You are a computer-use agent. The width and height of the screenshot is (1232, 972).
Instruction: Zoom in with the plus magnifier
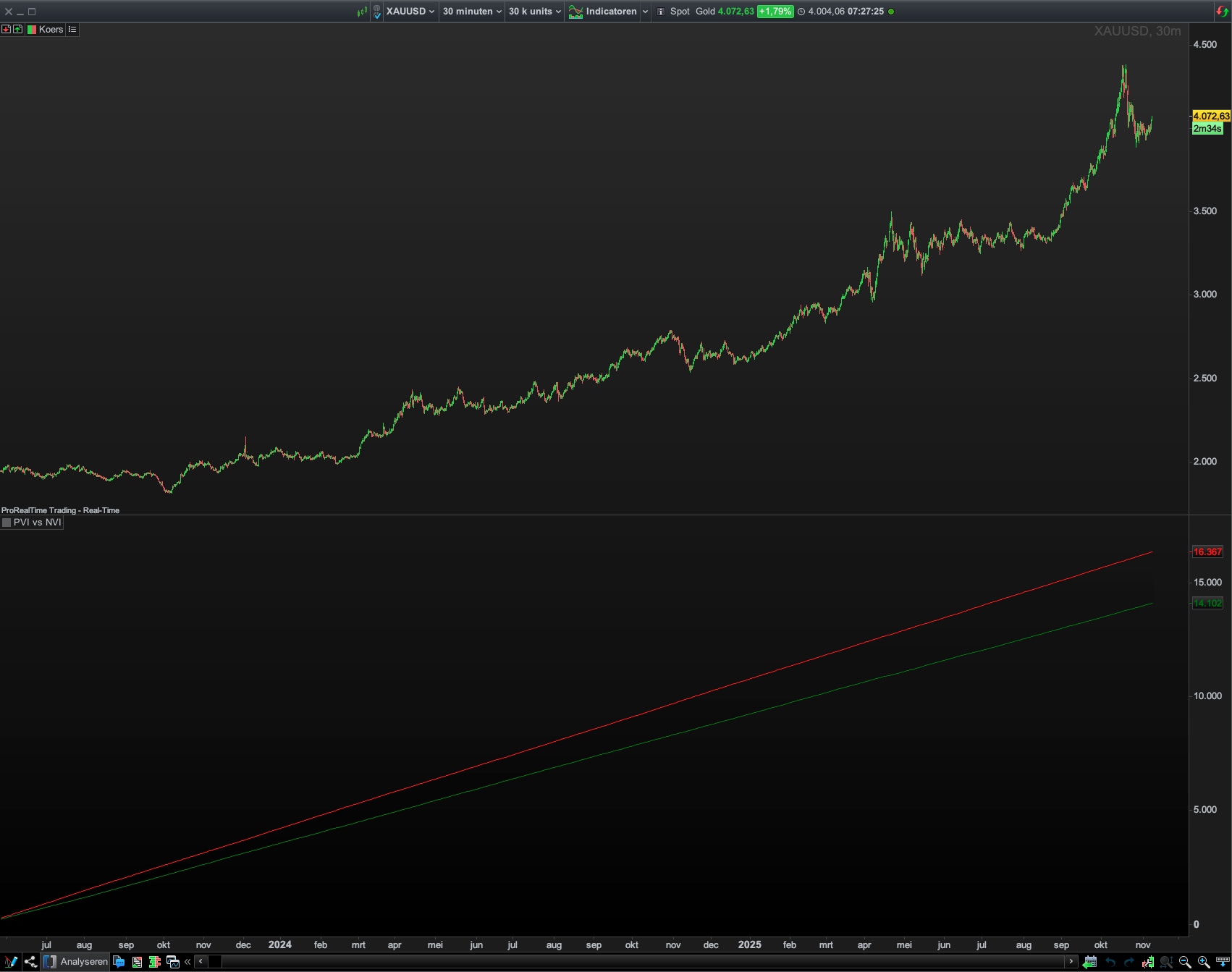tap(1204, 962)
